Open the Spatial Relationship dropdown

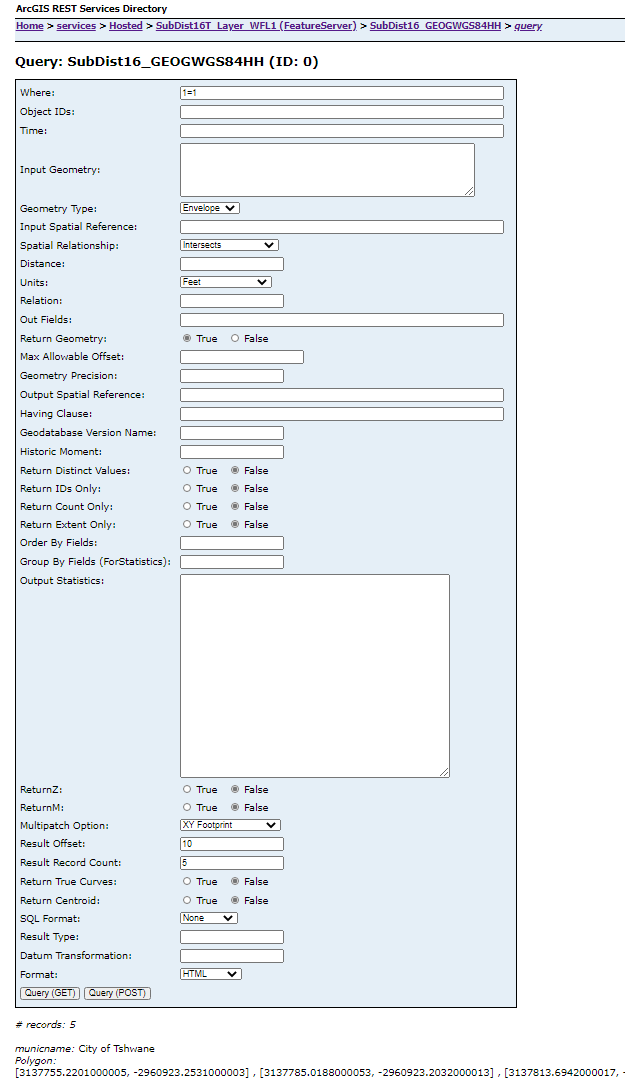tap(229, 245)
